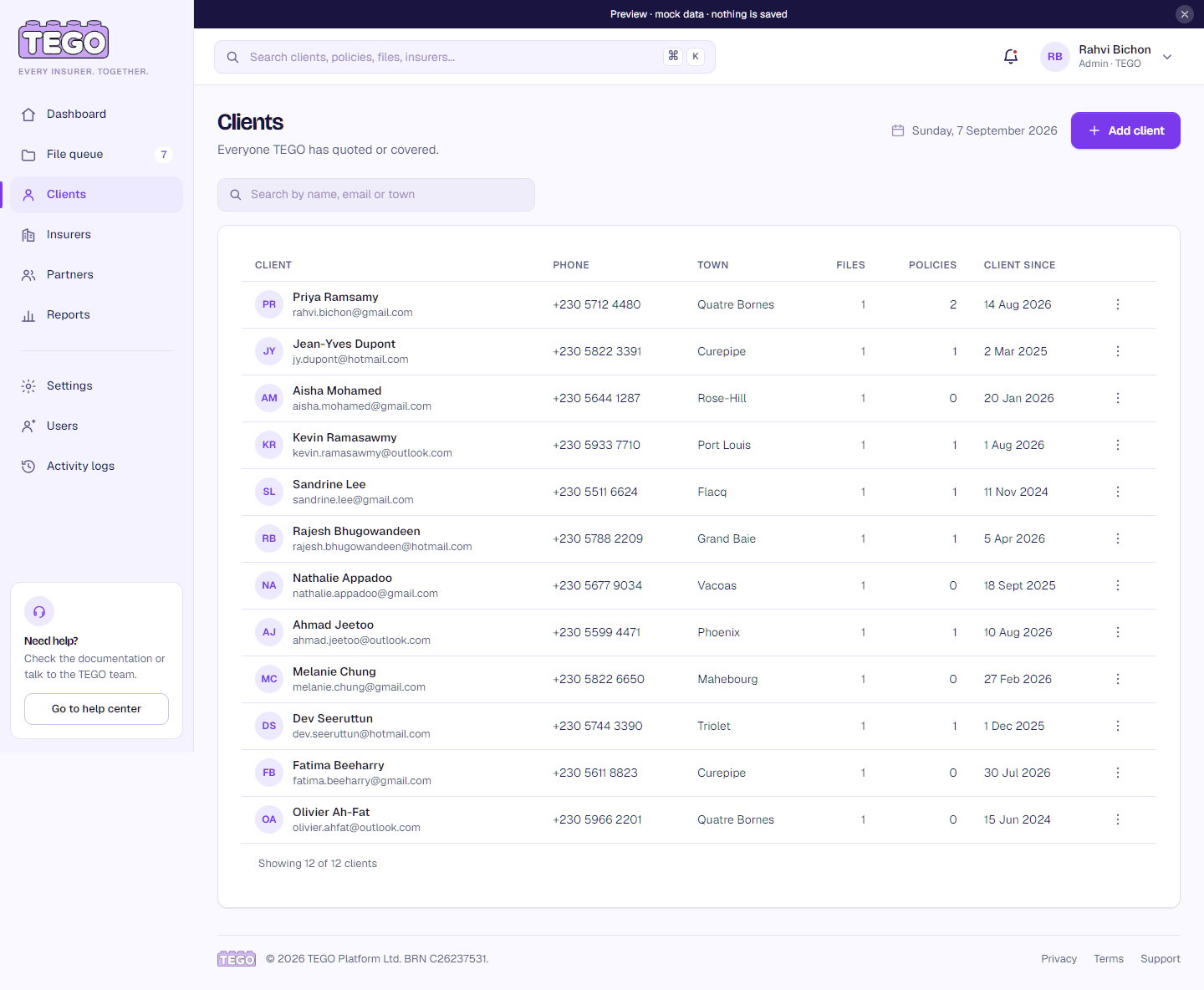The image size is (1204, 990).
Task: Click Olivier Ah-Fat's files count
Action: [x=863, y=819]
